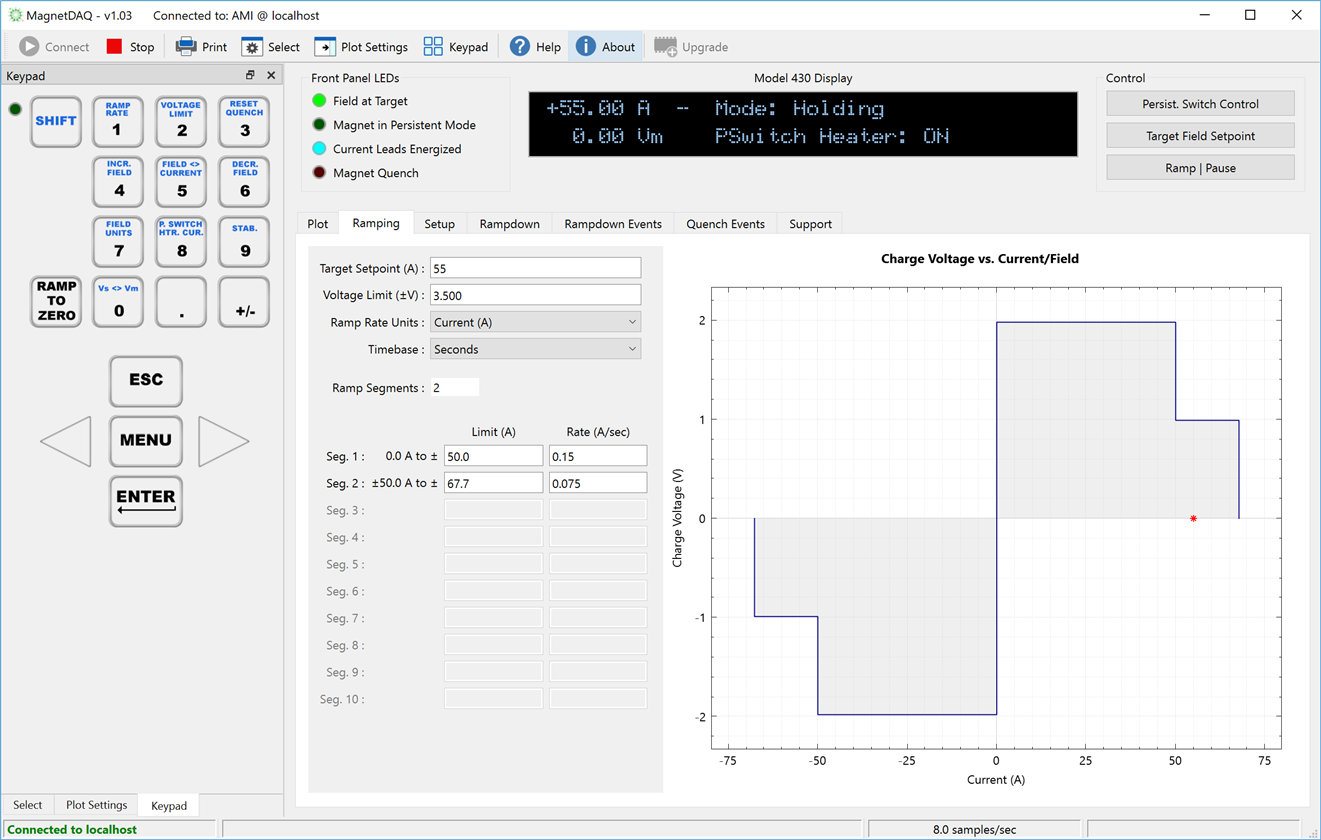Click the SHIFT keypad key

56,121
